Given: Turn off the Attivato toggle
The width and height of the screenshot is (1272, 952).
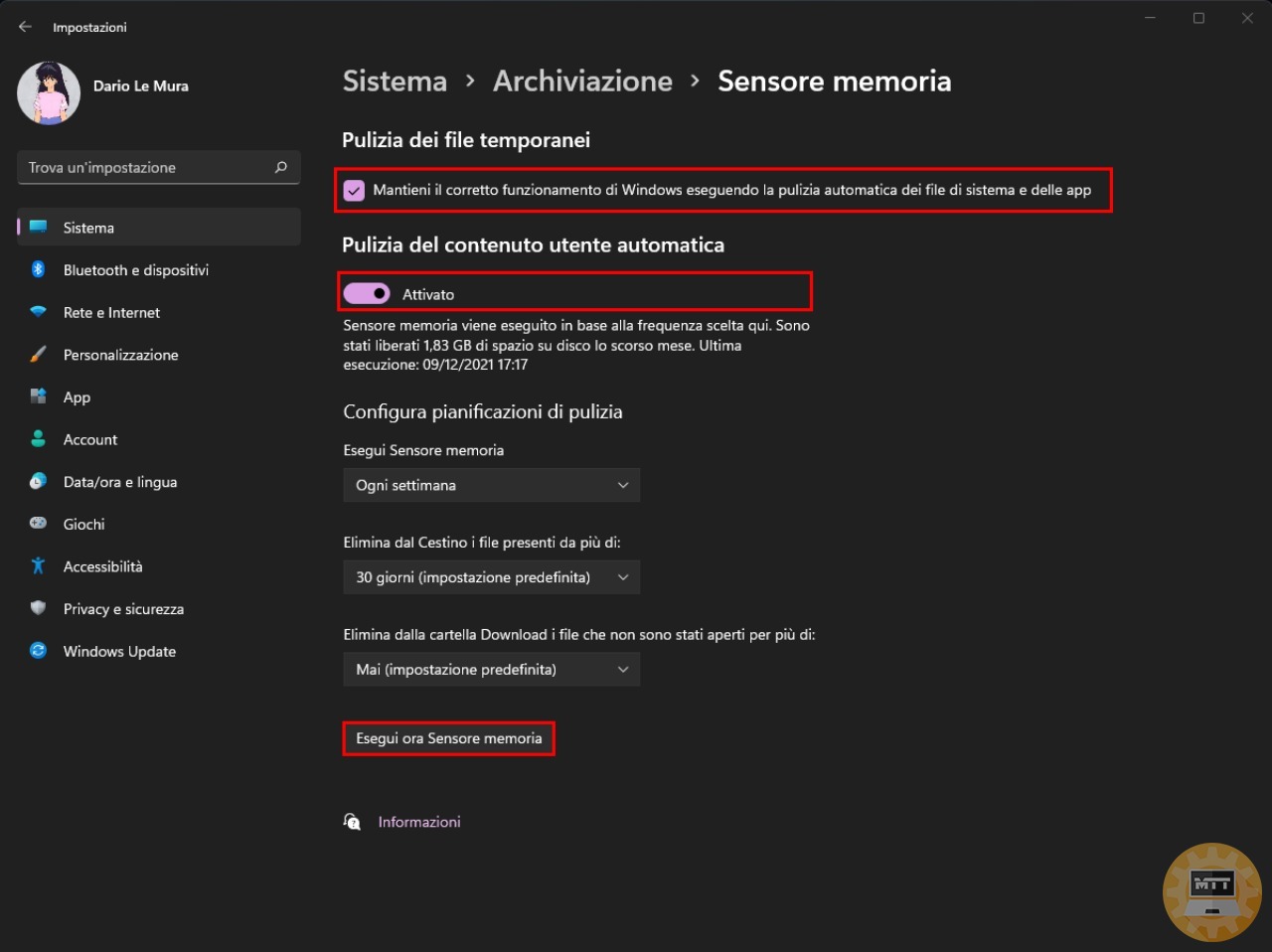Looking at the screenshot, I should [367, 293].
